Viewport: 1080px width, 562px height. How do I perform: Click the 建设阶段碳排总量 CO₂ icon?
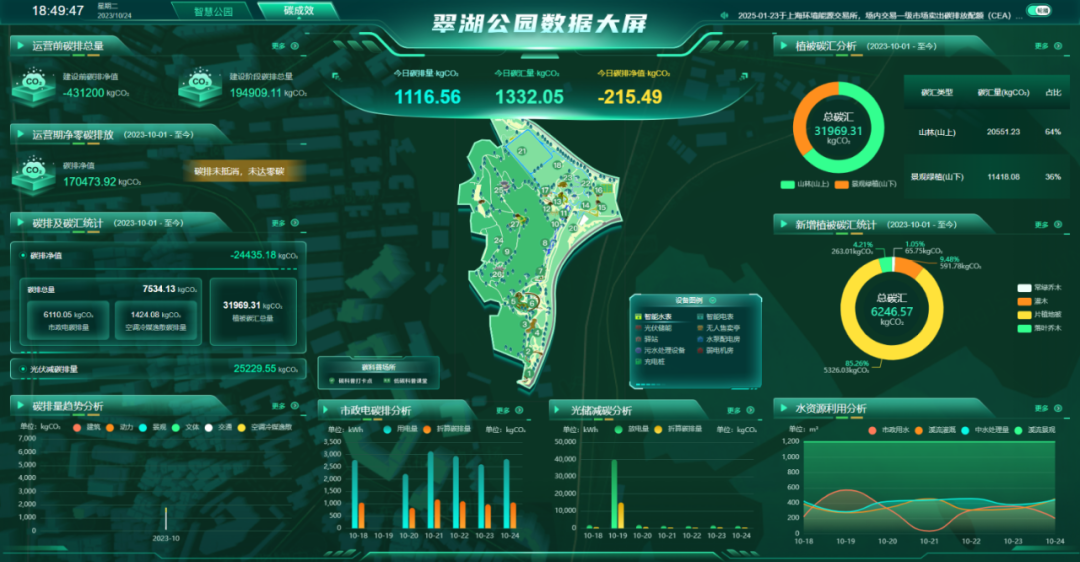pos(200,85)
